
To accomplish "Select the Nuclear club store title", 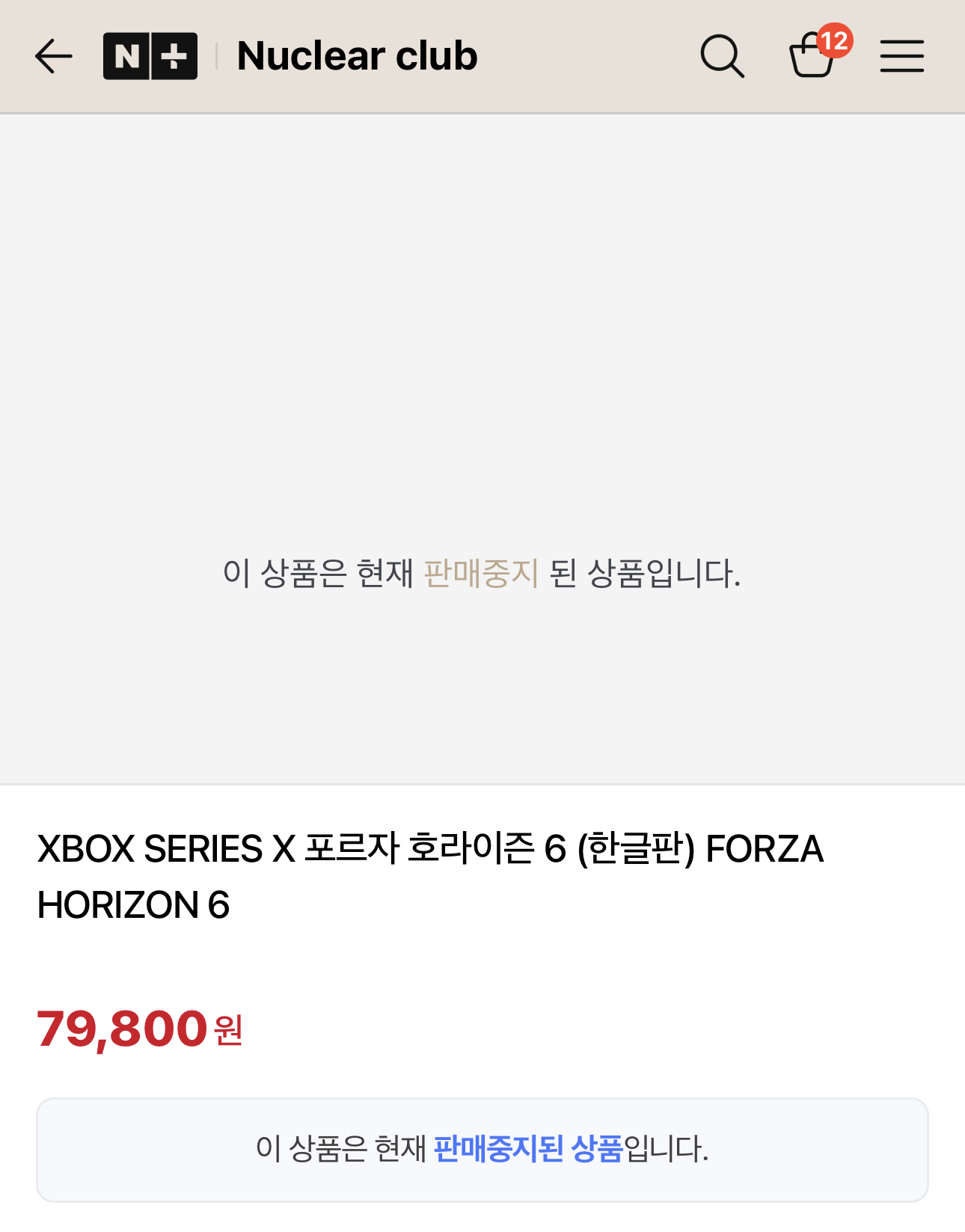I will [357, 56].
